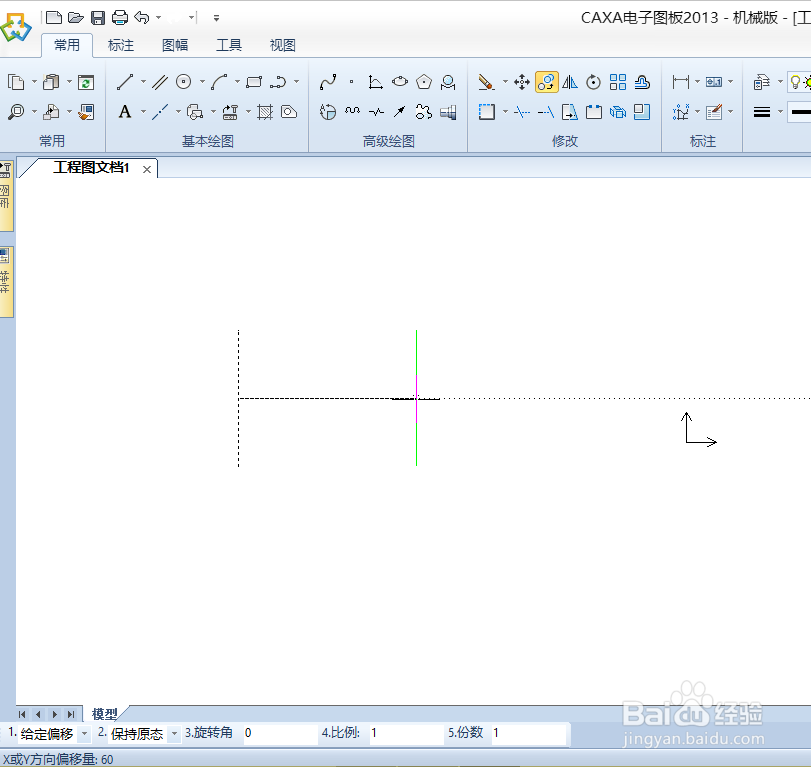This screenshot has width=811, height=767.
Task: Select the Move pan arrows tool
Action: click(522, 82)
